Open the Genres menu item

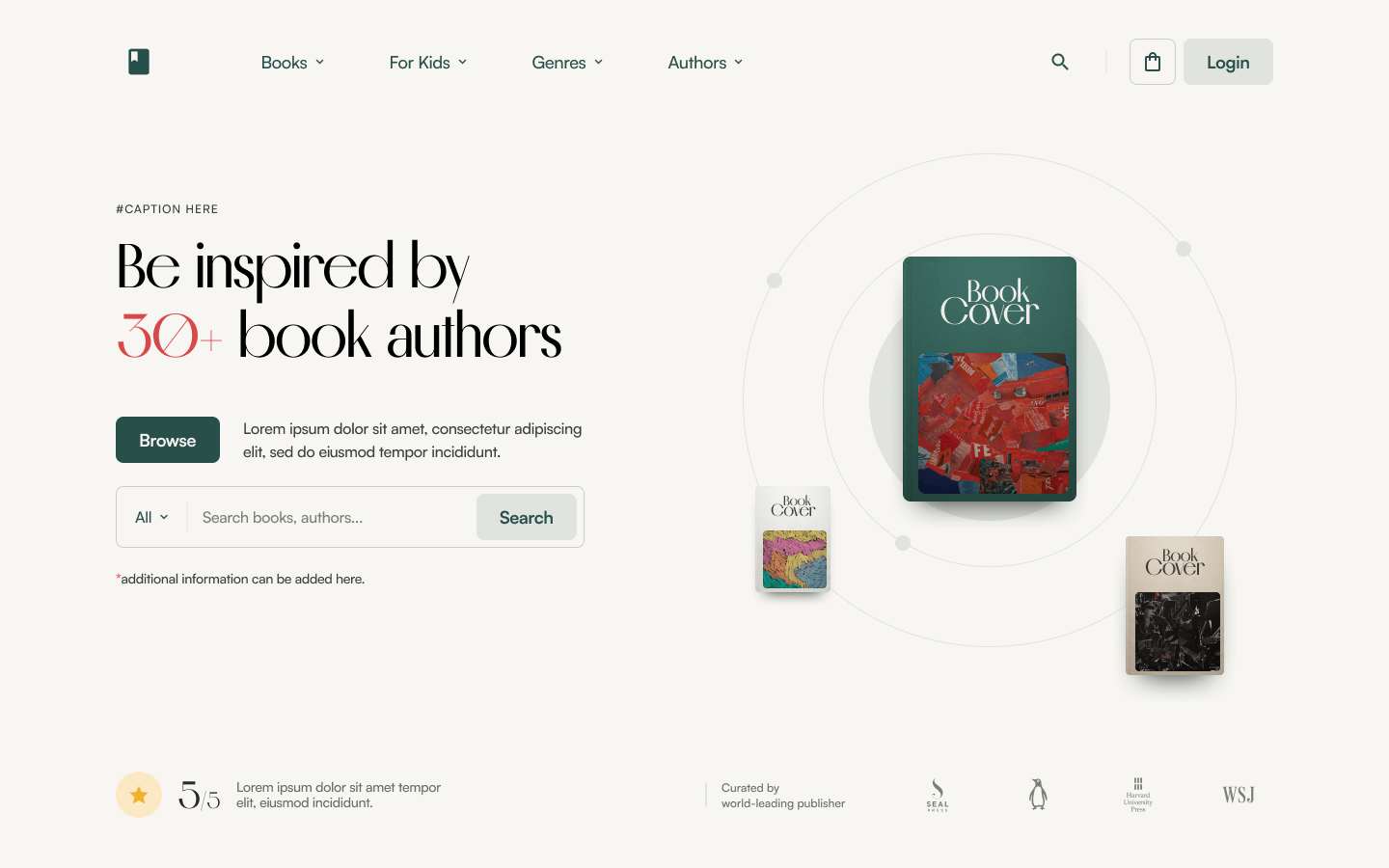point(567,62)
